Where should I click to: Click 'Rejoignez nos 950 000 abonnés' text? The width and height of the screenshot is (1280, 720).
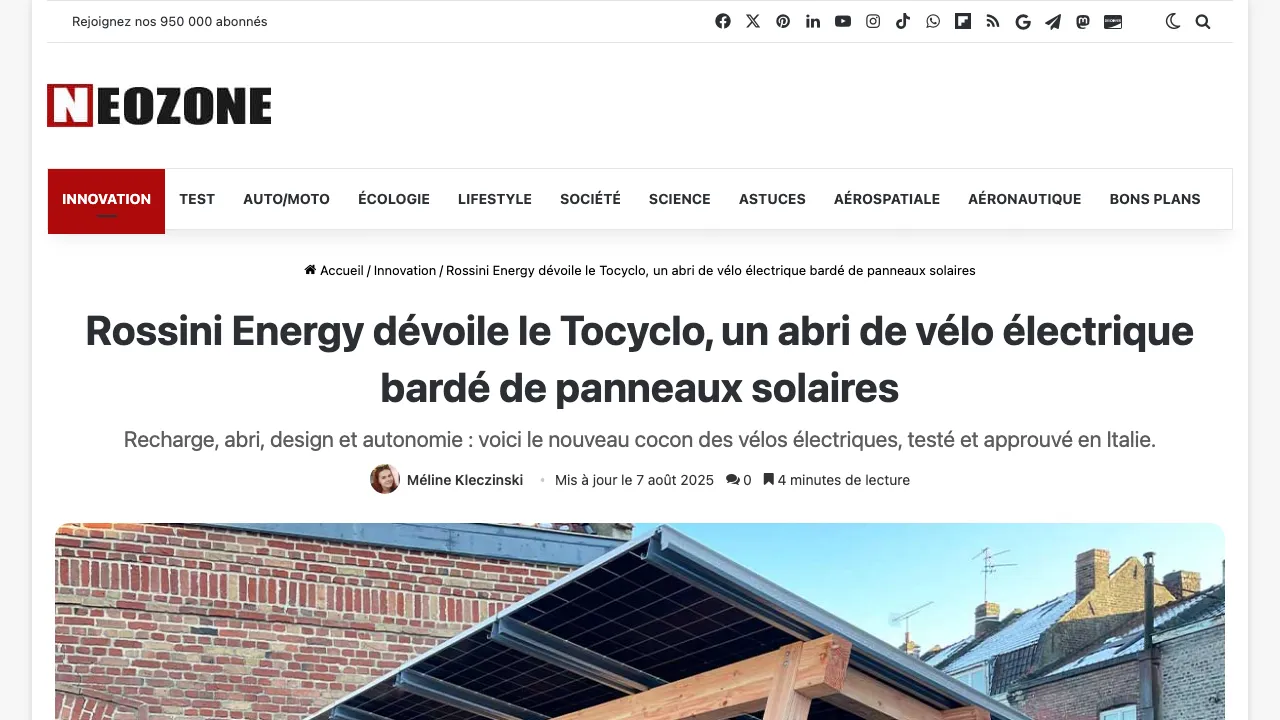pos(170,21)
